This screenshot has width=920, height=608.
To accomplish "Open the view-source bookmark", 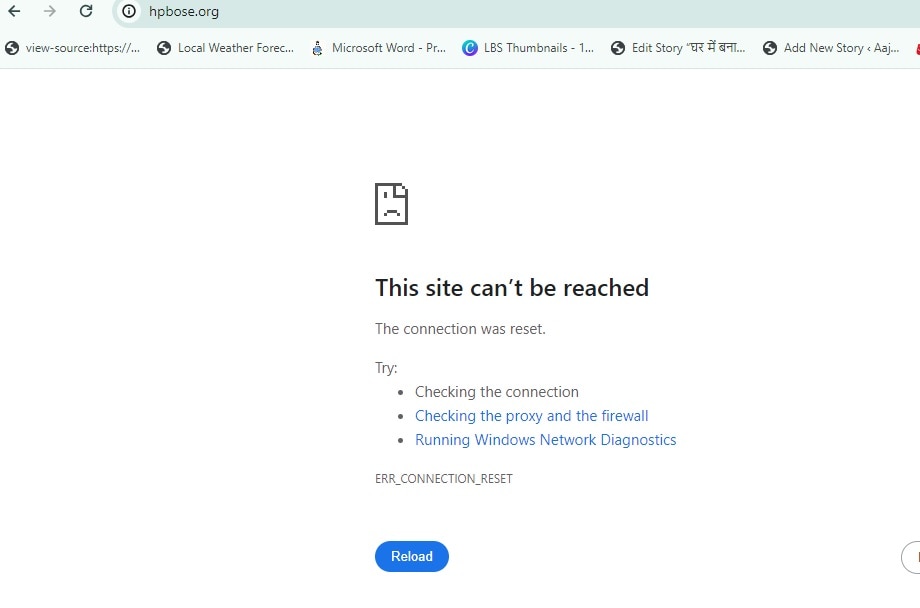I will tap(73, 48).
